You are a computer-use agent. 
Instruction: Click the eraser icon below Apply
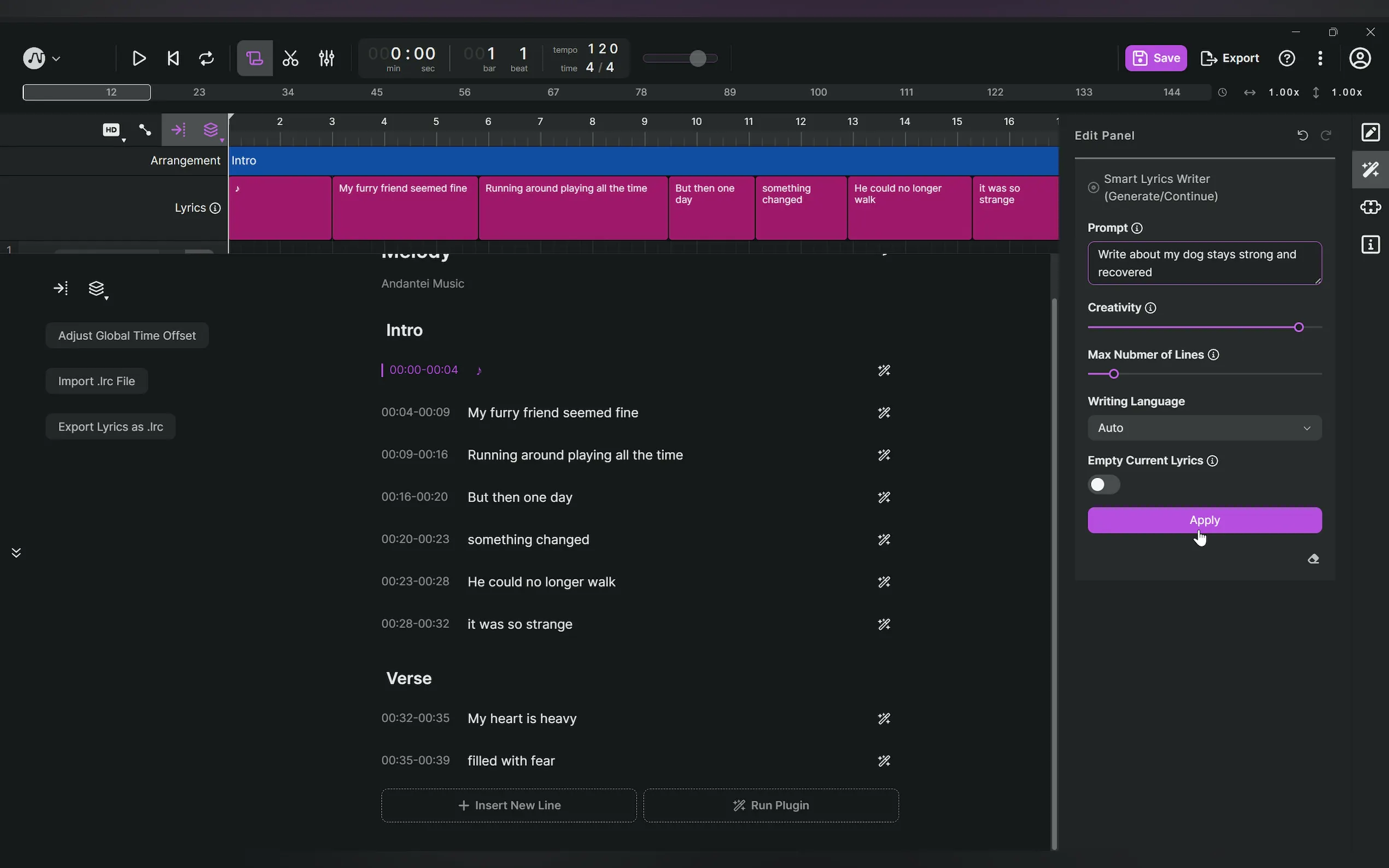point(1312,559)
